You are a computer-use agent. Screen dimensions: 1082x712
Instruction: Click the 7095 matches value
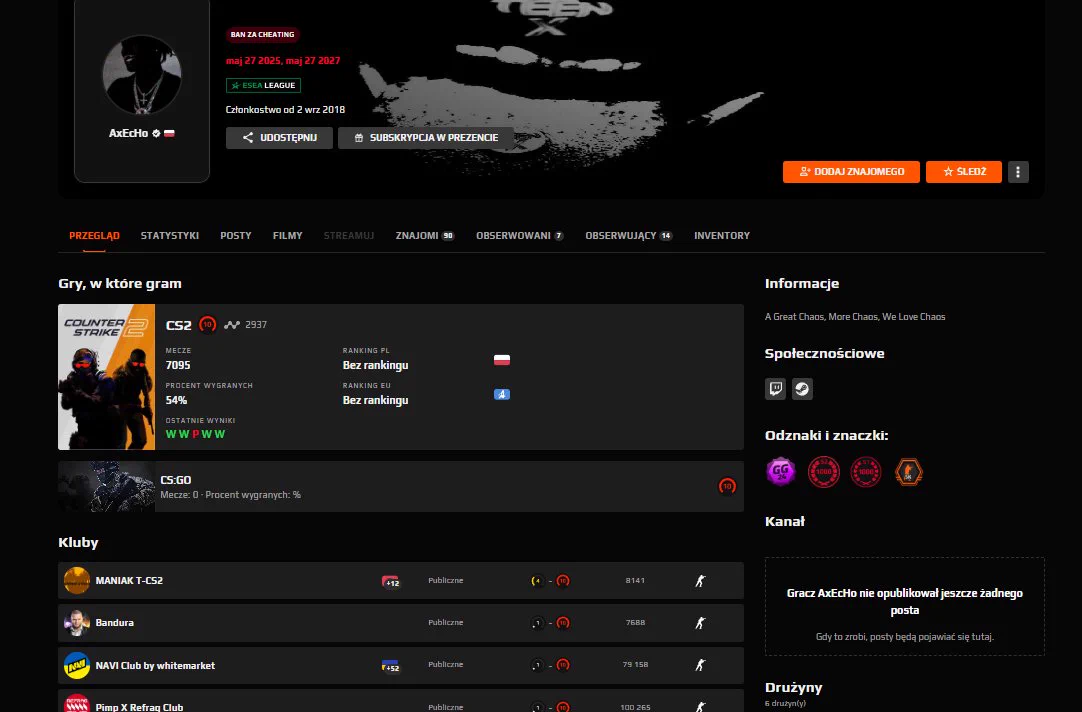178,365
